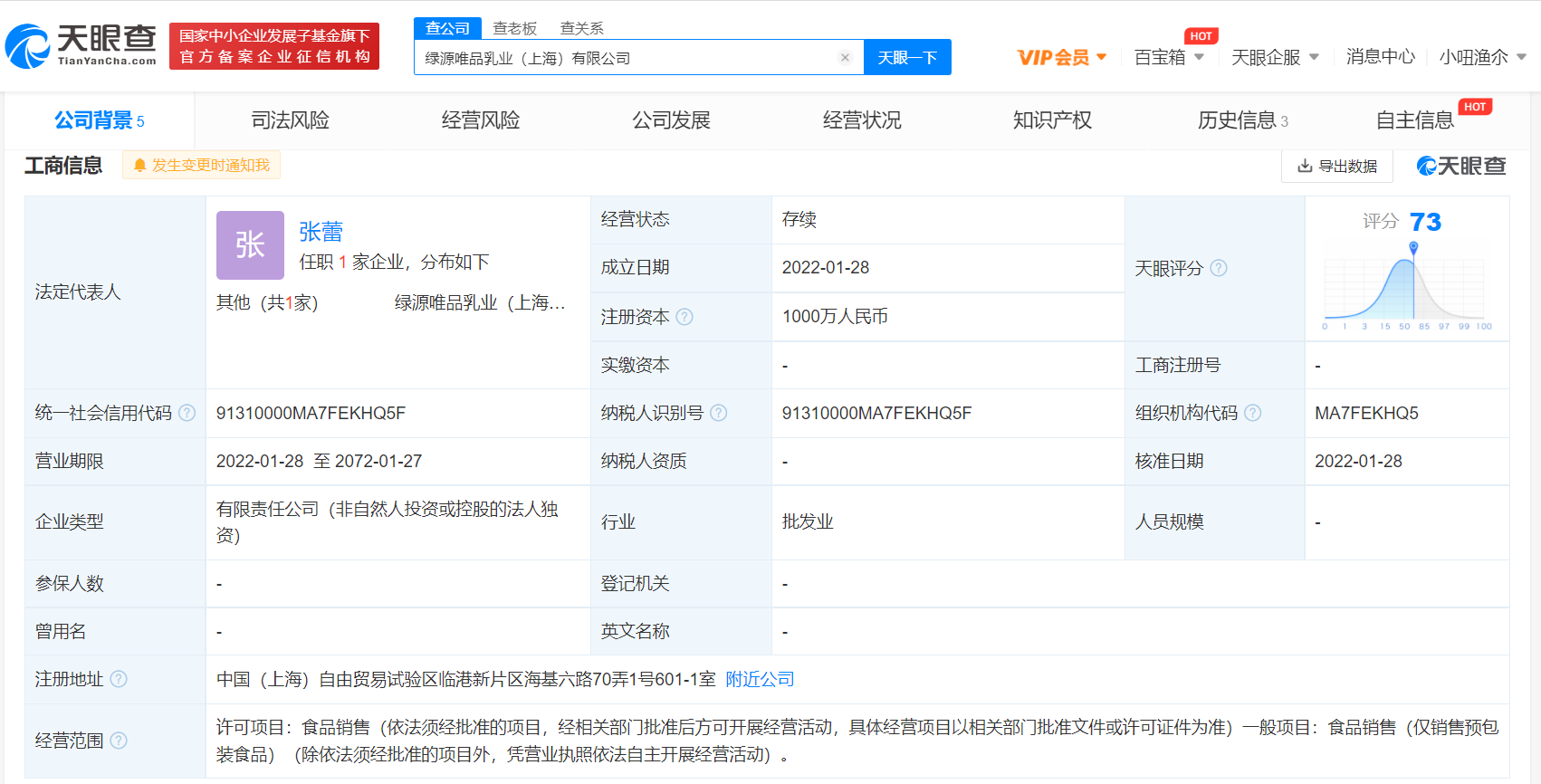This screenshot has width=1541, height=784.
Task: Select the 历史信息 tab
Action: click(x=1243, y=120)
